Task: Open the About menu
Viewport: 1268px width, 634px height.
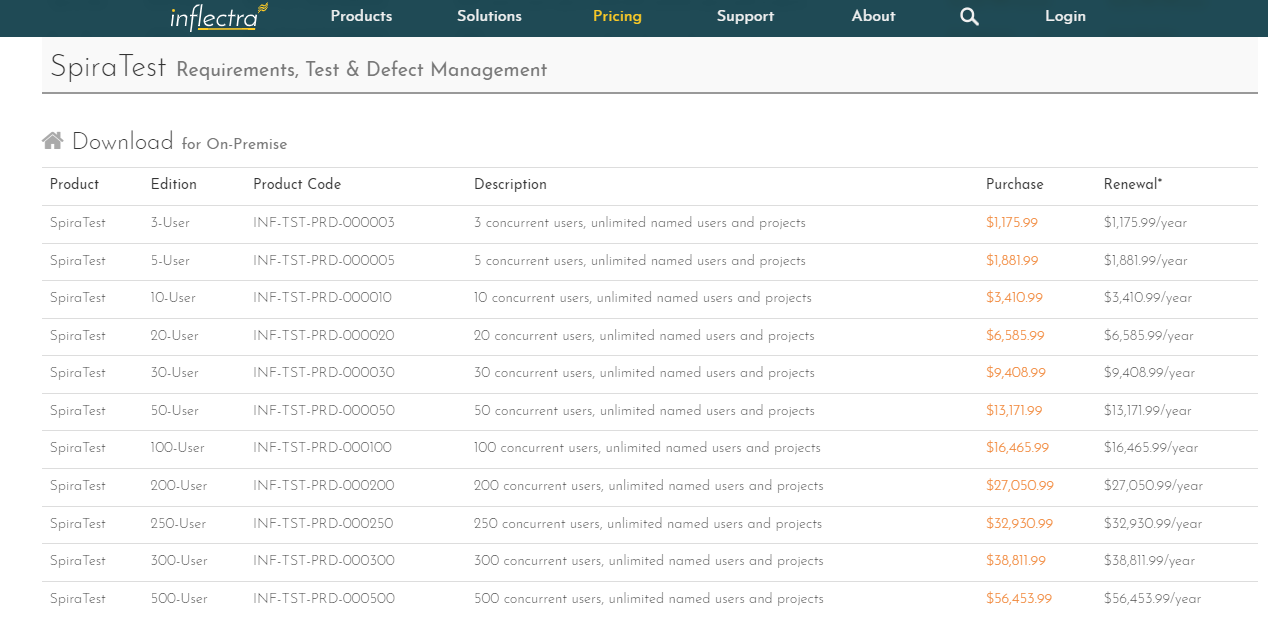Action: (x=873, y=16)
